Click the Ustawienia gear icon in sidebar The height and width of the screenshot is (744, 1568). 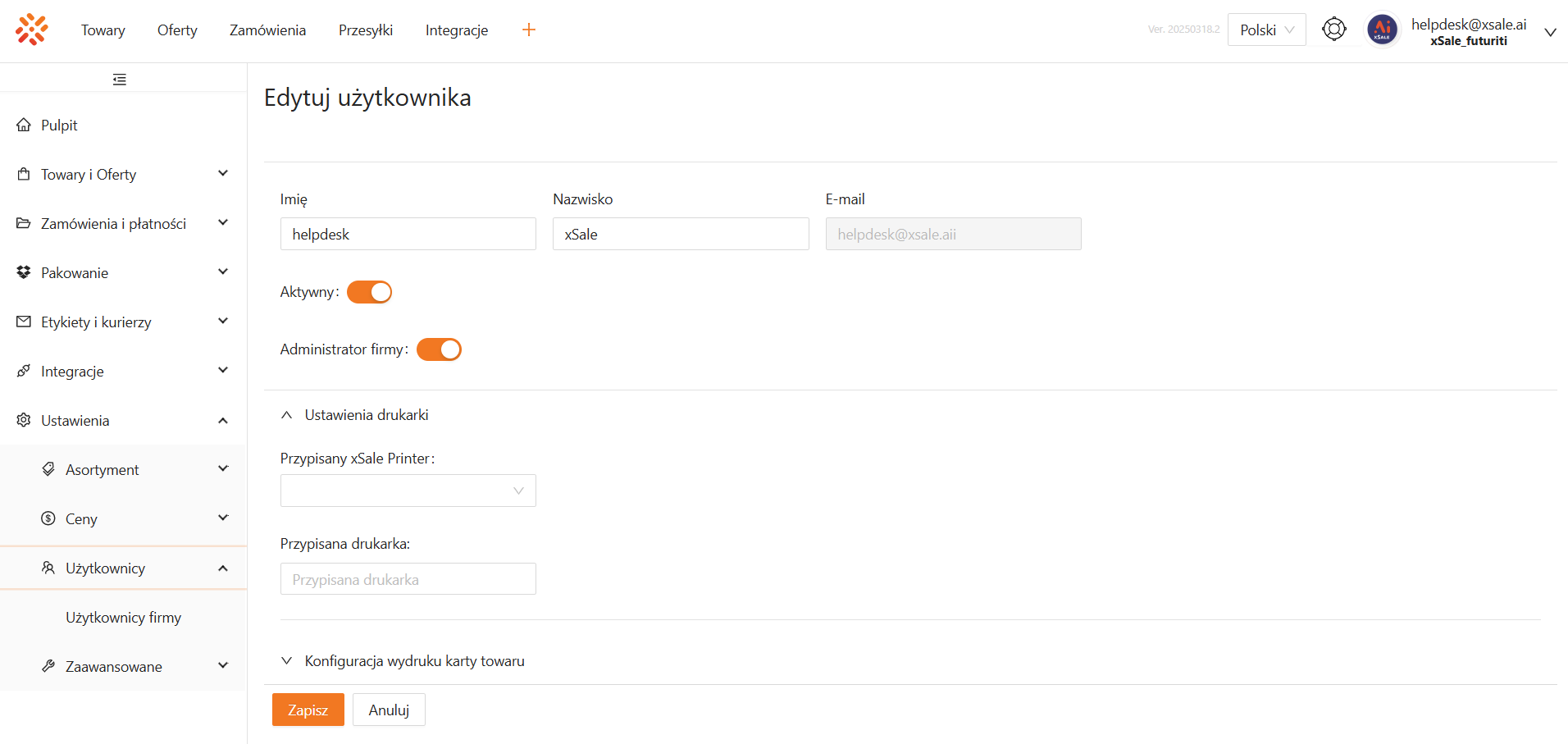24,420
